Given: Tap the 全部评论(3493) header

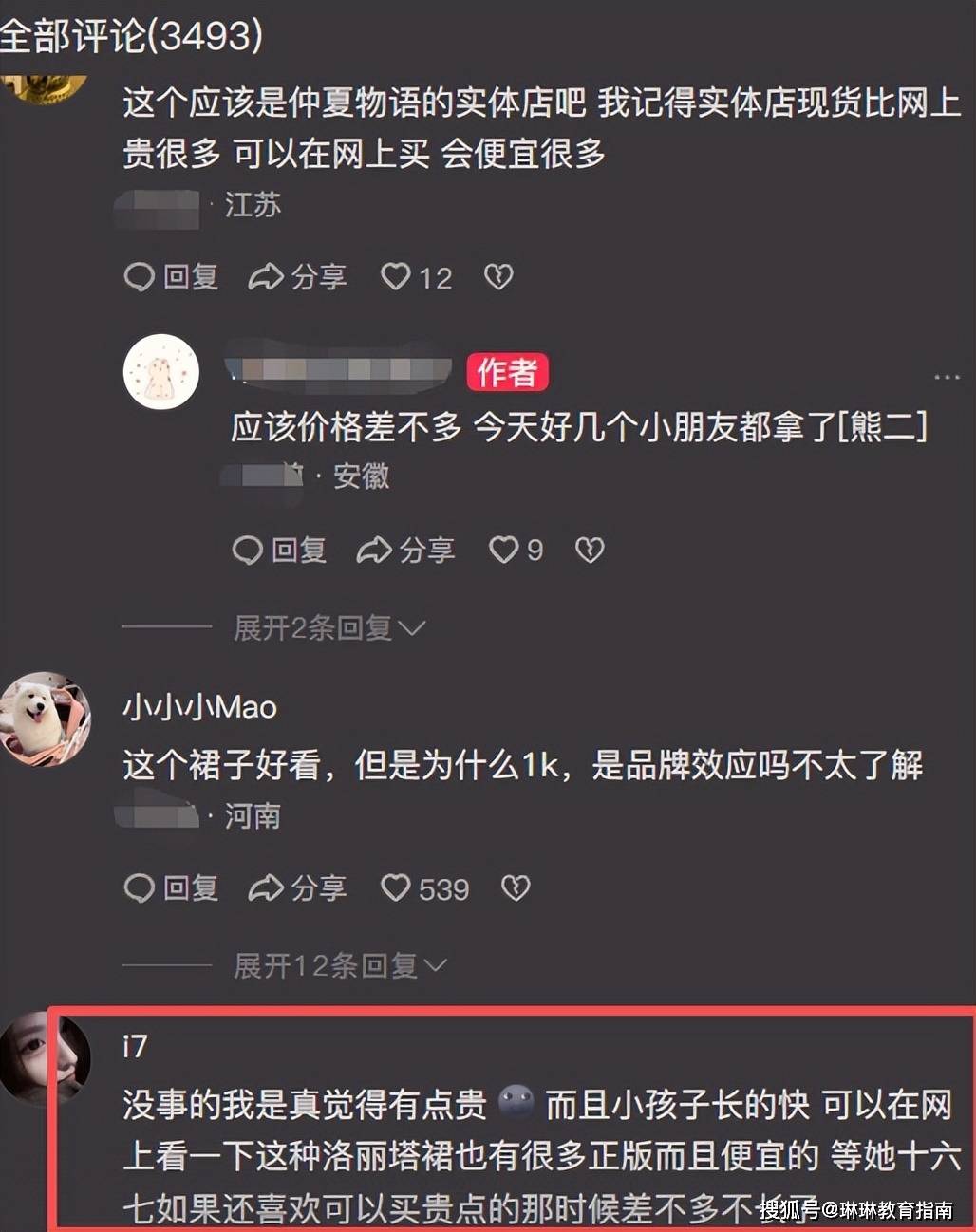Looking at the screenshot, I should [131, 36].
